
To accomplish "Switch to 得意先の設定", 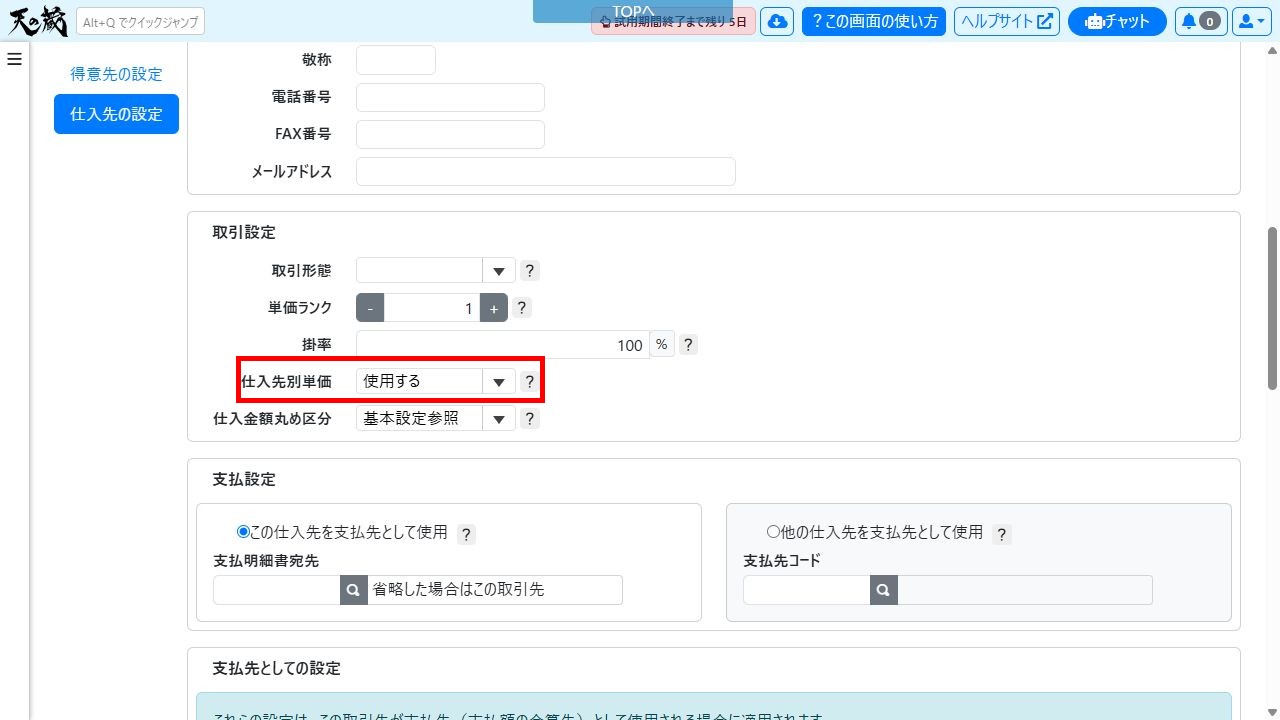I will [x=116, y=74].
